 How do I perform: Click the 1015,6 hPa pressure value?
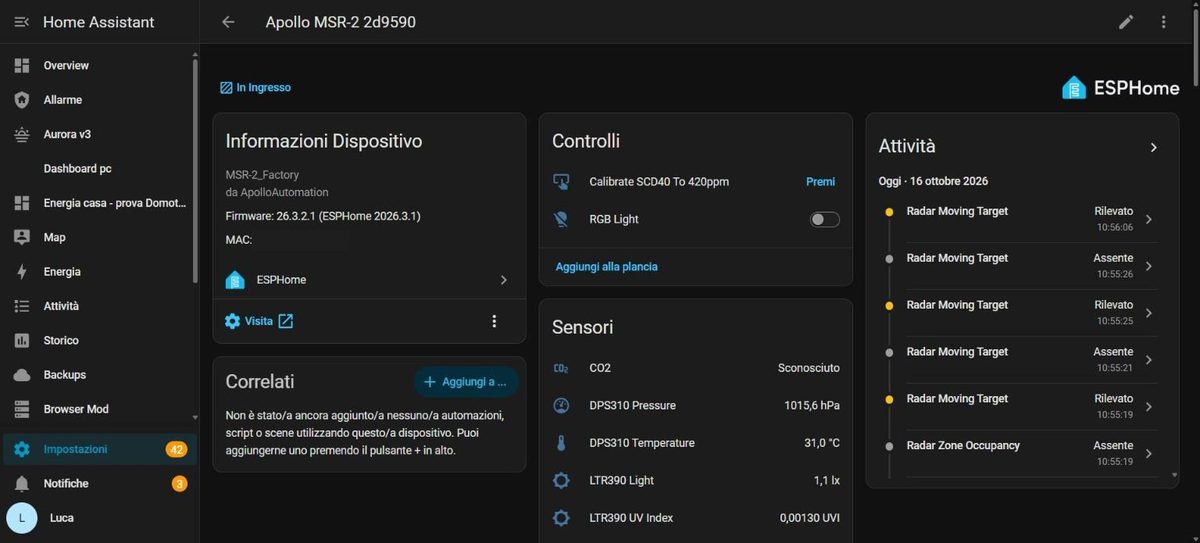pos(812,406)
